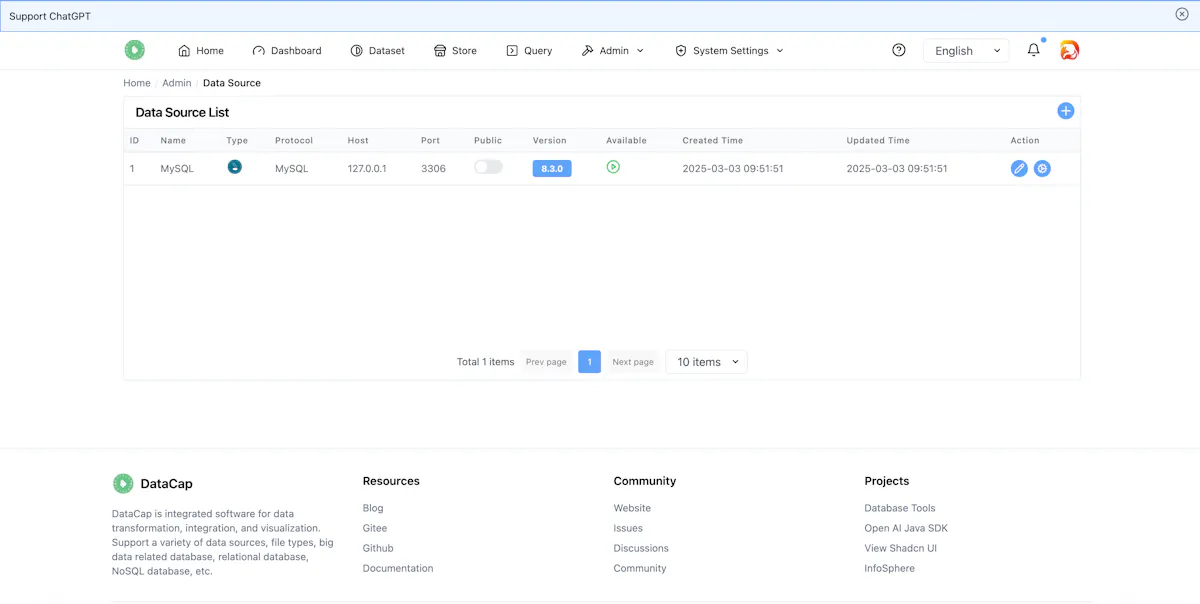Screen dimensions: 1200x604
Task: Open the Query menu item
Action: click(529, 51)
